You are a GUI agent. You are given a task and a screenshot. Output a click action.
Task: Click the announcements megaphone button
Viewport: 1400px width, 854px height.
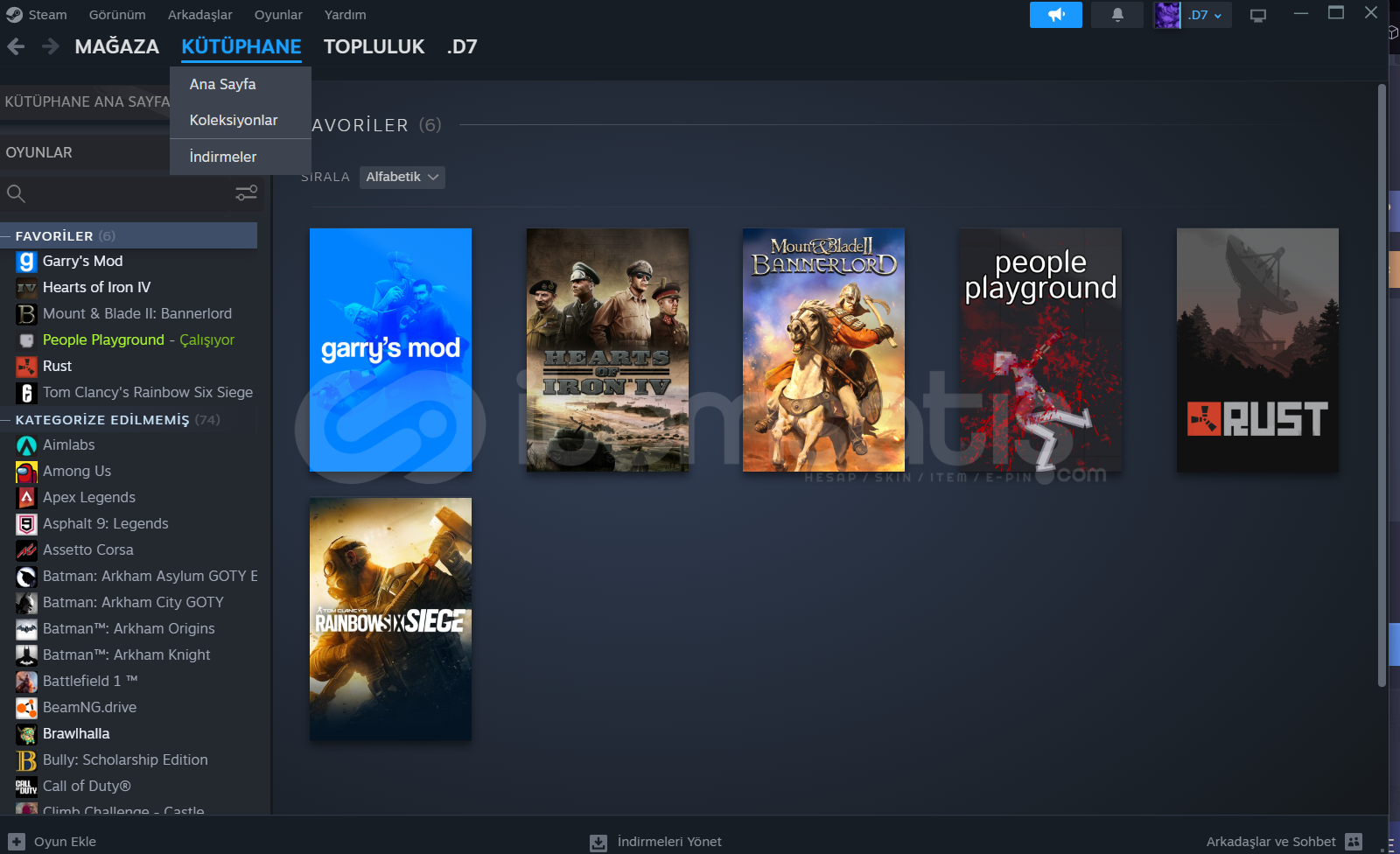pyautogui.click(x=1056, y=15)
